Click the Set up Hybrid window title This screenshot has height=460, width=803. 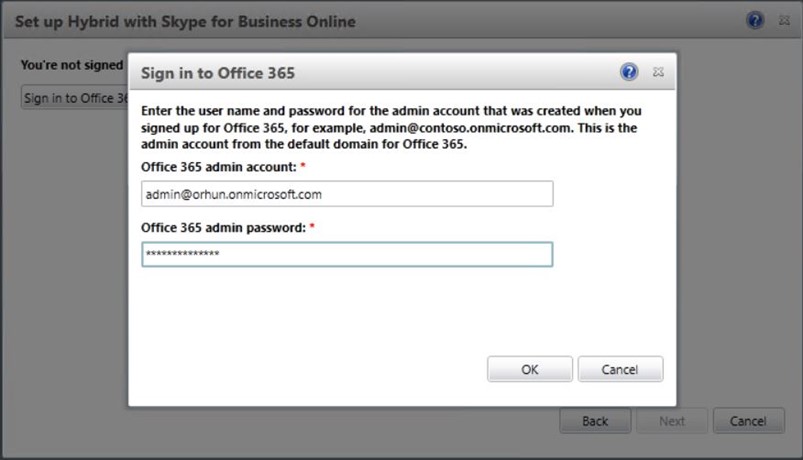185,22
